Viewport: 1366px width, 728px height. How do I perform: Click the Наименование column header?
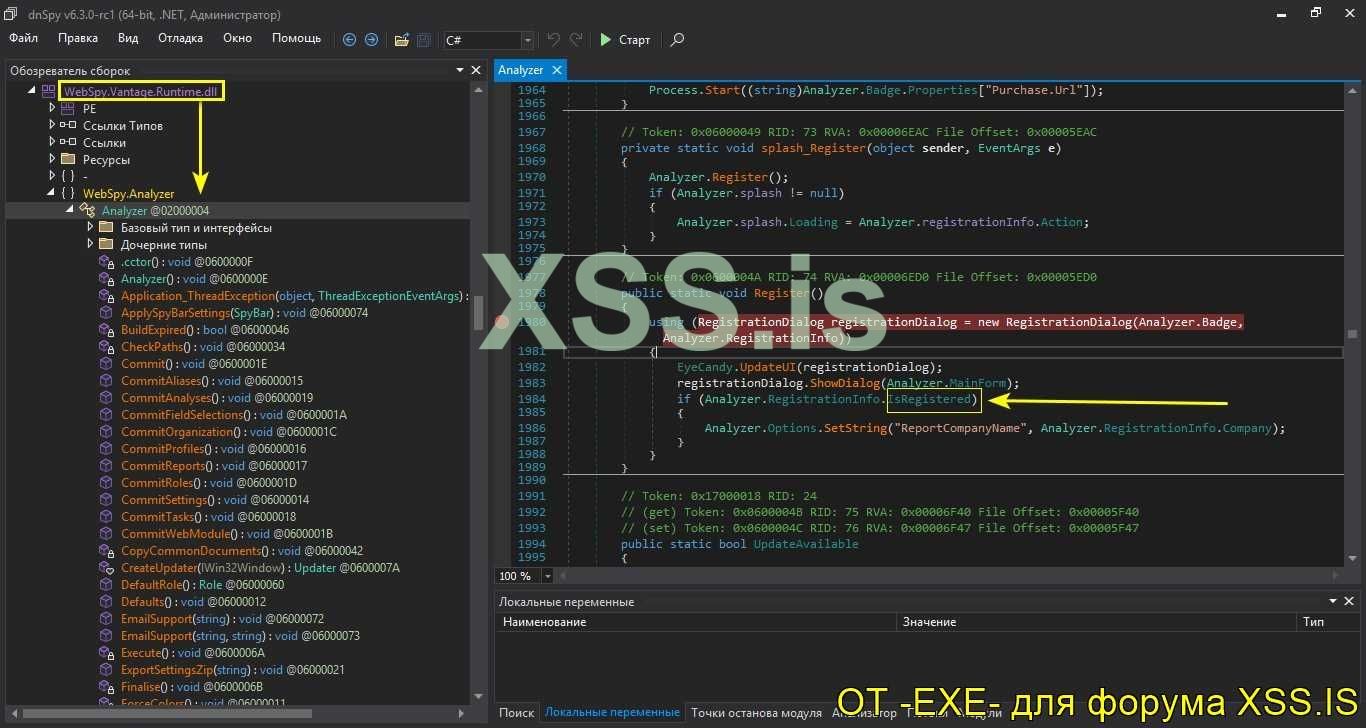[695, 622]
